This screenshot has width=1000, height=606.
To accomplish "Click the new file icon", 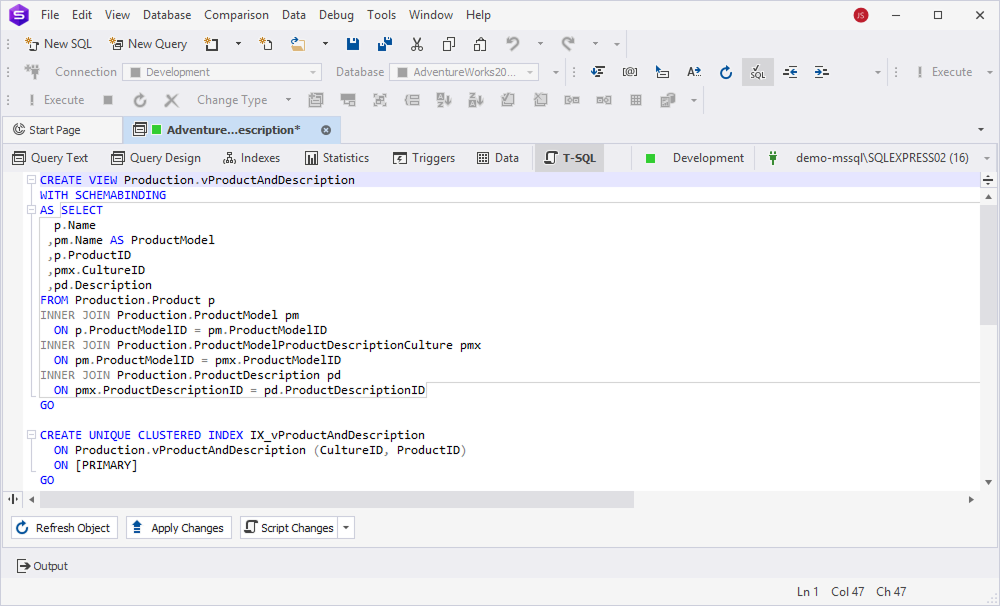I will [x=266, y=44].
